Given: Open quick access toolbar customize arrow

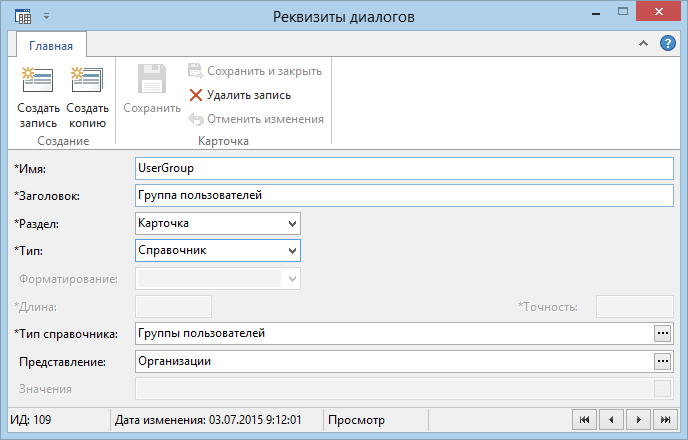Looking at the screenshot, I should (x=47, y=17).
